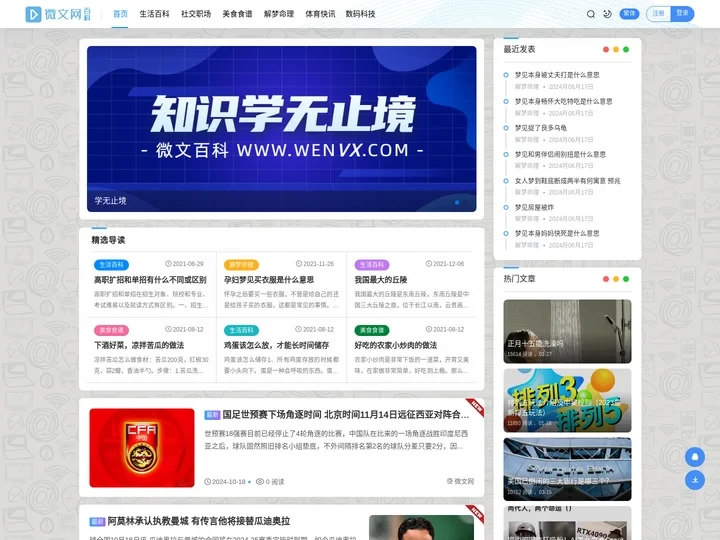Click the 最新 badge on 国足世预赛 article
The width and height of the screenshot is (720, 540).
[x=212, y=415]
